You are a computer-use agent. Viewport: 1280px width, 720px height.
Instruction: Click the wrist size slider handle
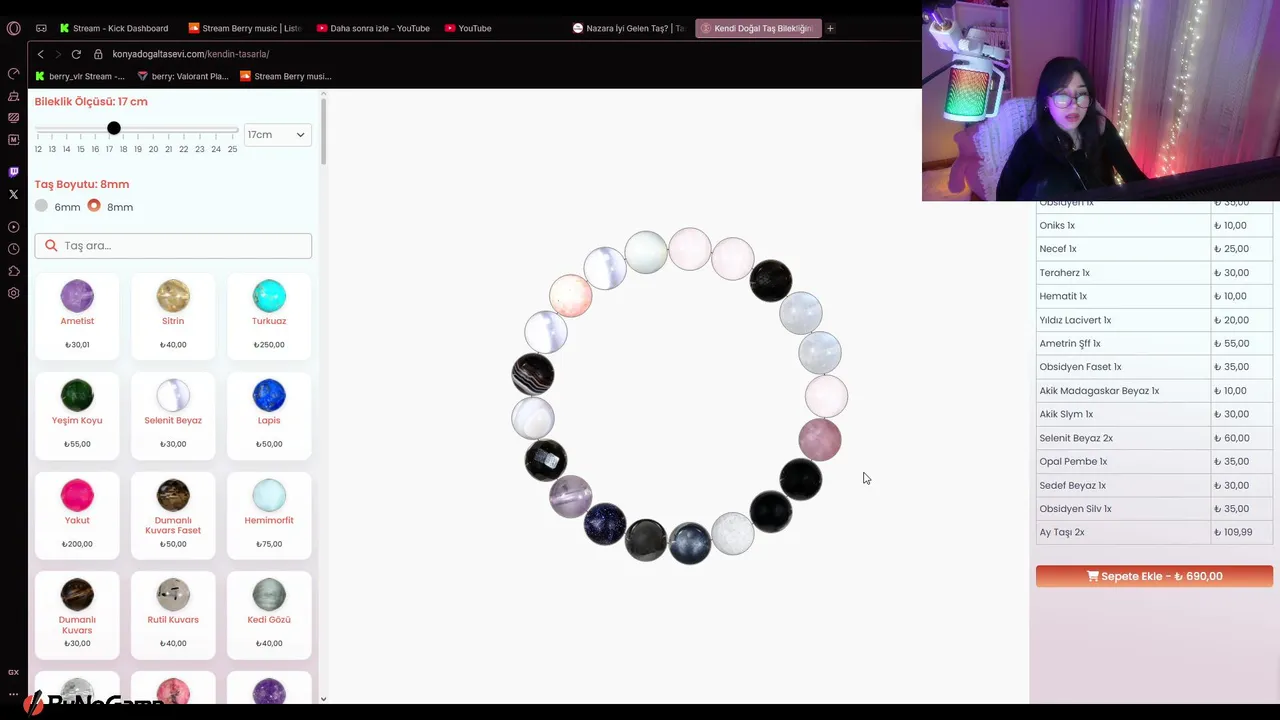click(x=114, y=128)
